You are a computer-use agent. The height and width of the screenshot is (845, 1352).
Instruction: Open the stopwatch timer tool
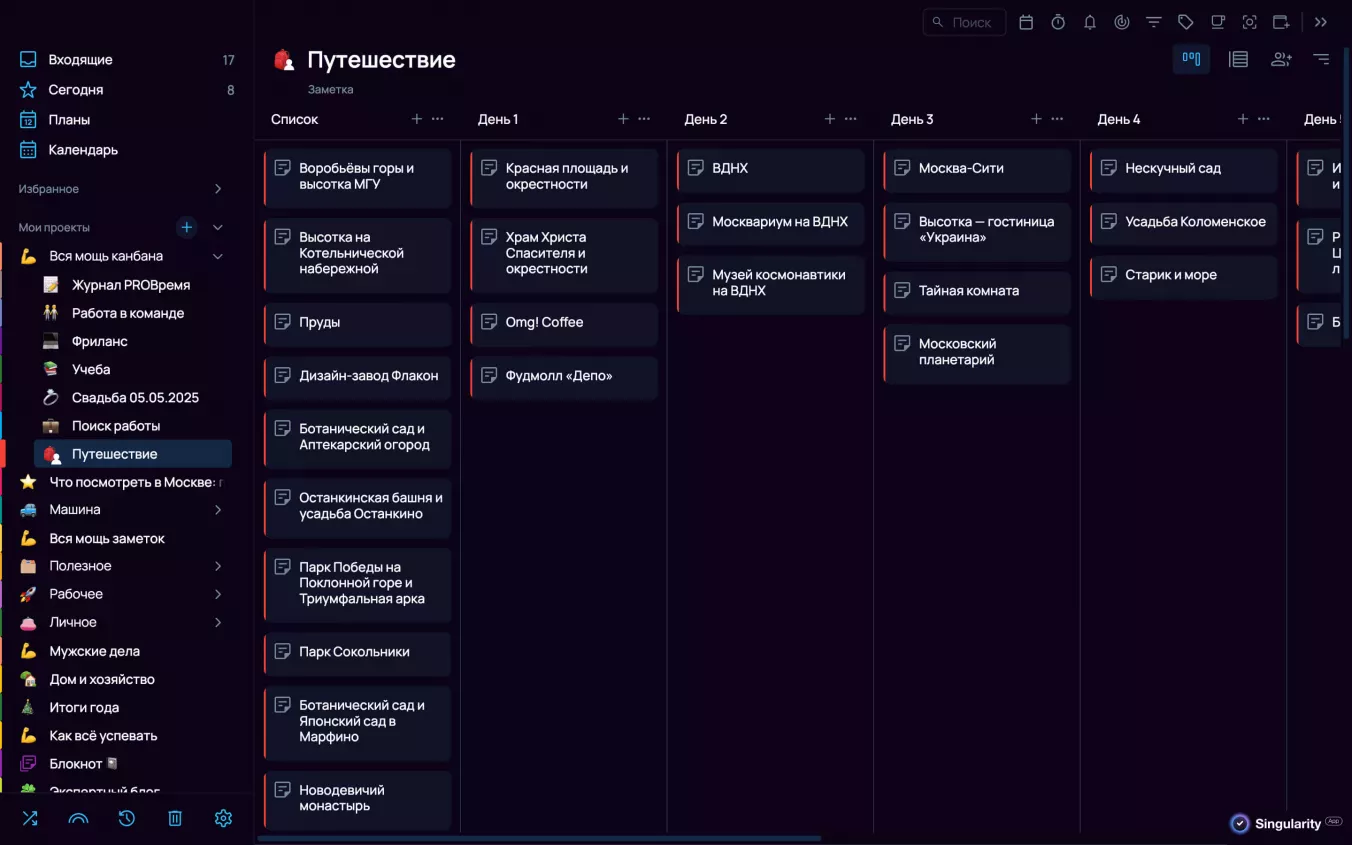(x=1058, y=22)
